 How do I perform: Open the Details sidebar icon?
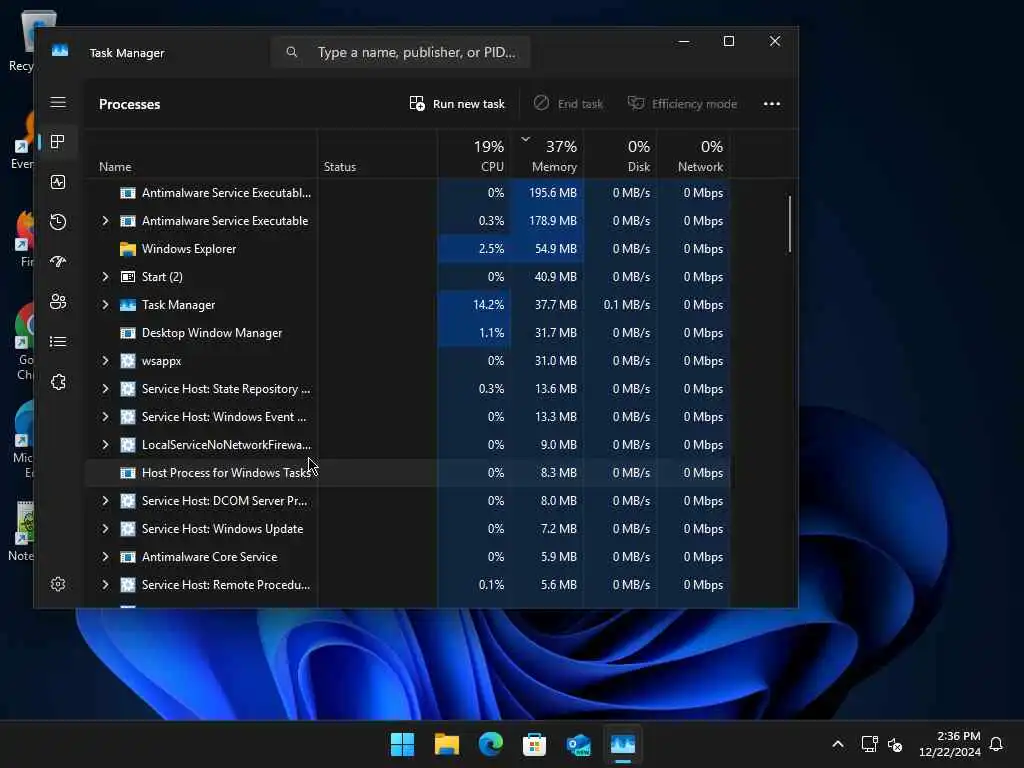coord(58,342)
